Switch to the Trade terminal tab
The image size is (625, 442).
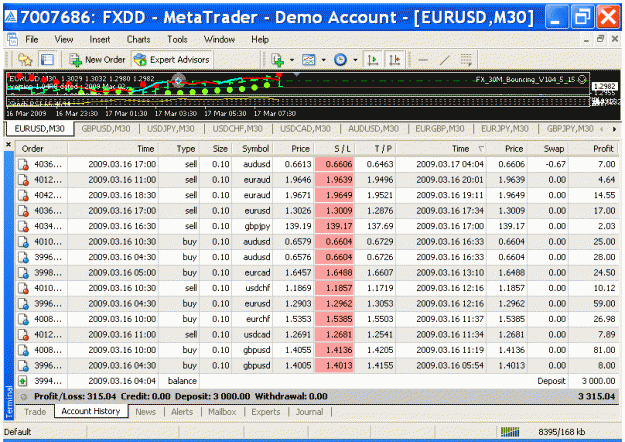coord(35,412)
